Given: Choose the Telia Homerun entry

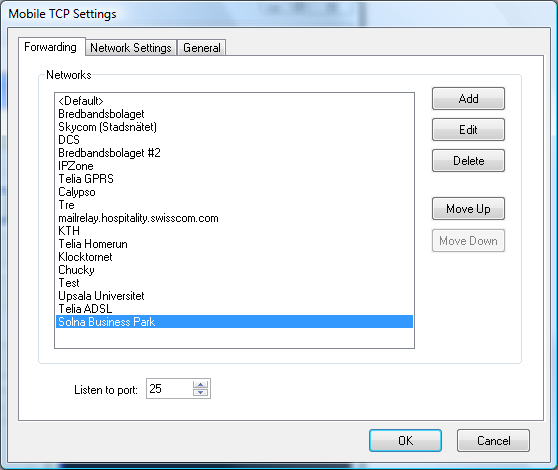Looking at the screenshot, I should [x=234, y=244].
